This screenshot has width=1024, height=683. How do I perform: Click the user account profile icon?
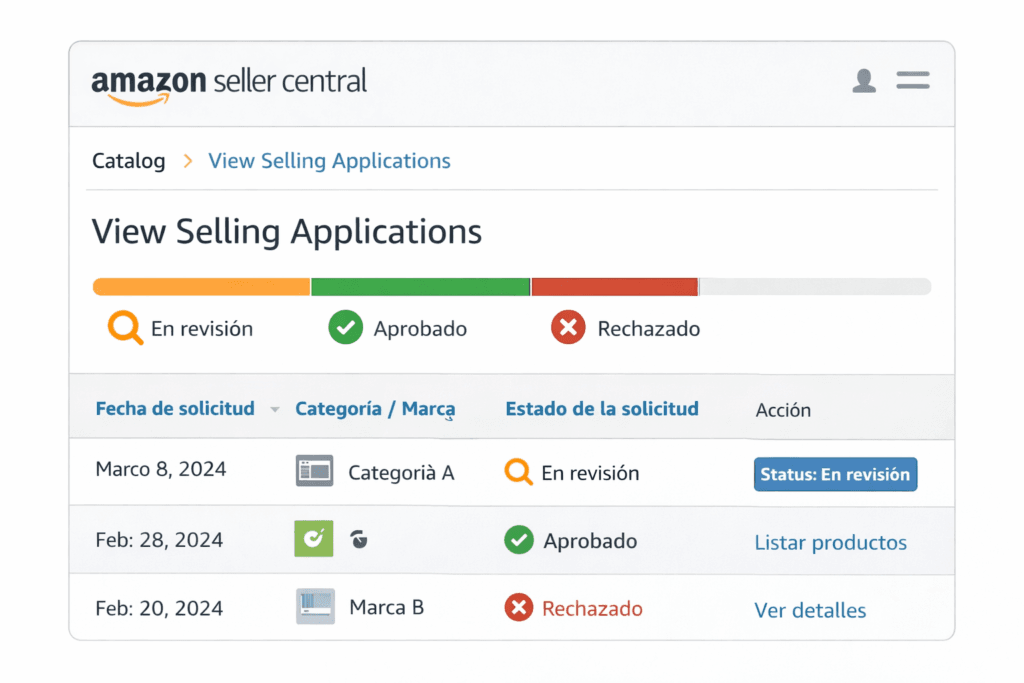pyautogui.click(x=864, y=81)
